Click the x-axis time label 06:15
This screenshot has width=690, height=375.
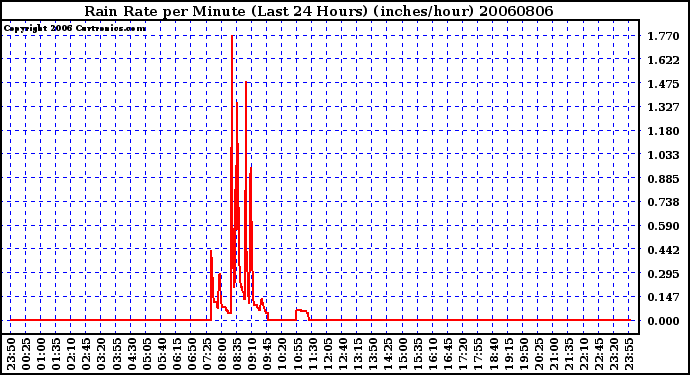coord(177,354)
